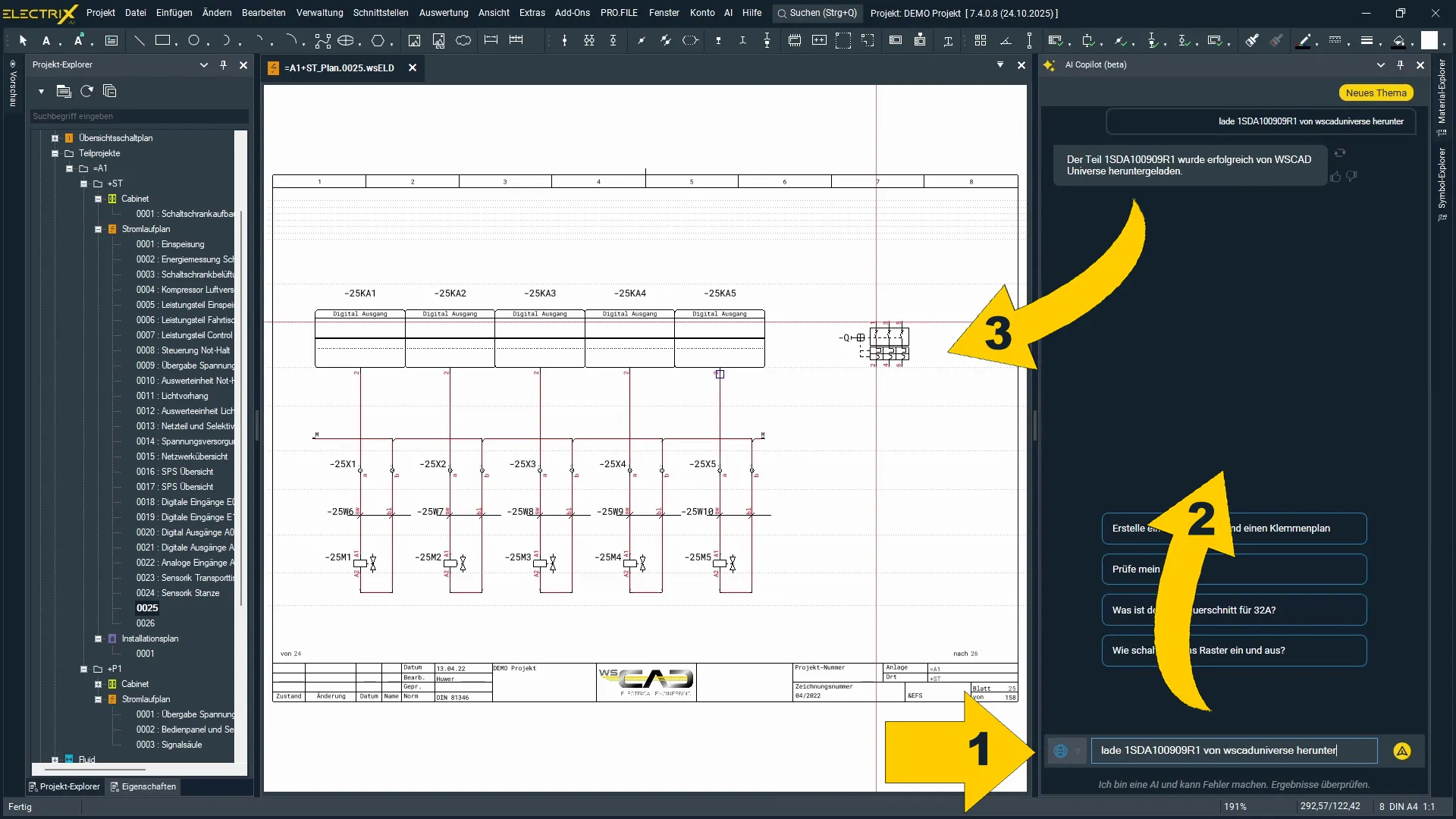
Task: Switch to the Eigenschaften tab
Action: point(143,786)
